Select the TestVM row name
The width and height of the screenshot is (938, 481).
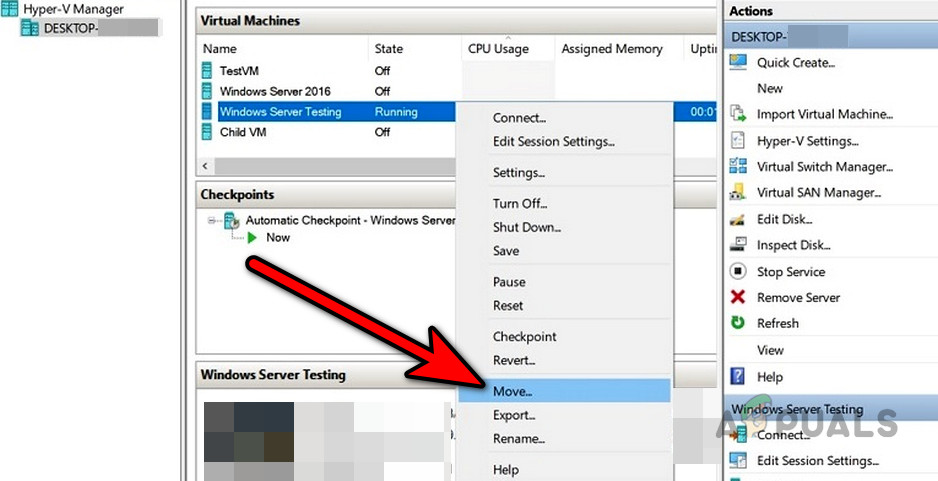pyautogui.click(x=239, y=71)
